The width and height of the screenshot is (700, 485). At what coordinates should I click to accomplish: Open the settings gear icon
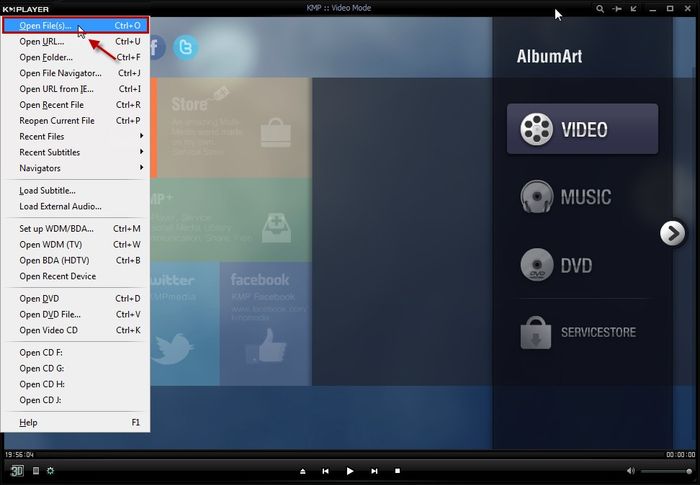pos(50,471)
